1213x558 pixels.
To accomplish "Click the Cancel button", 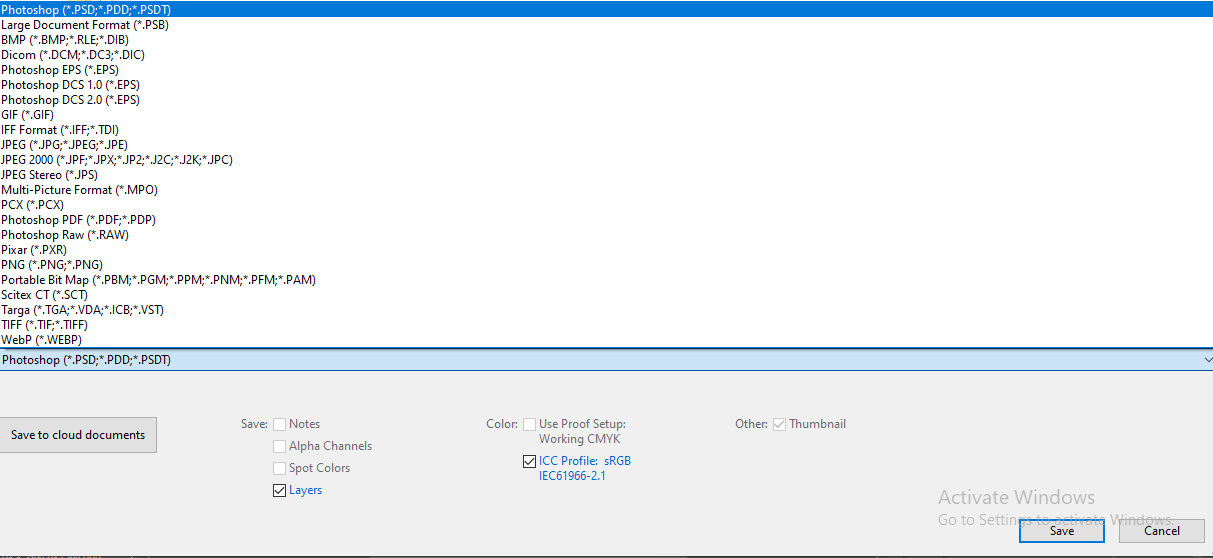I will coord(1161,531).
